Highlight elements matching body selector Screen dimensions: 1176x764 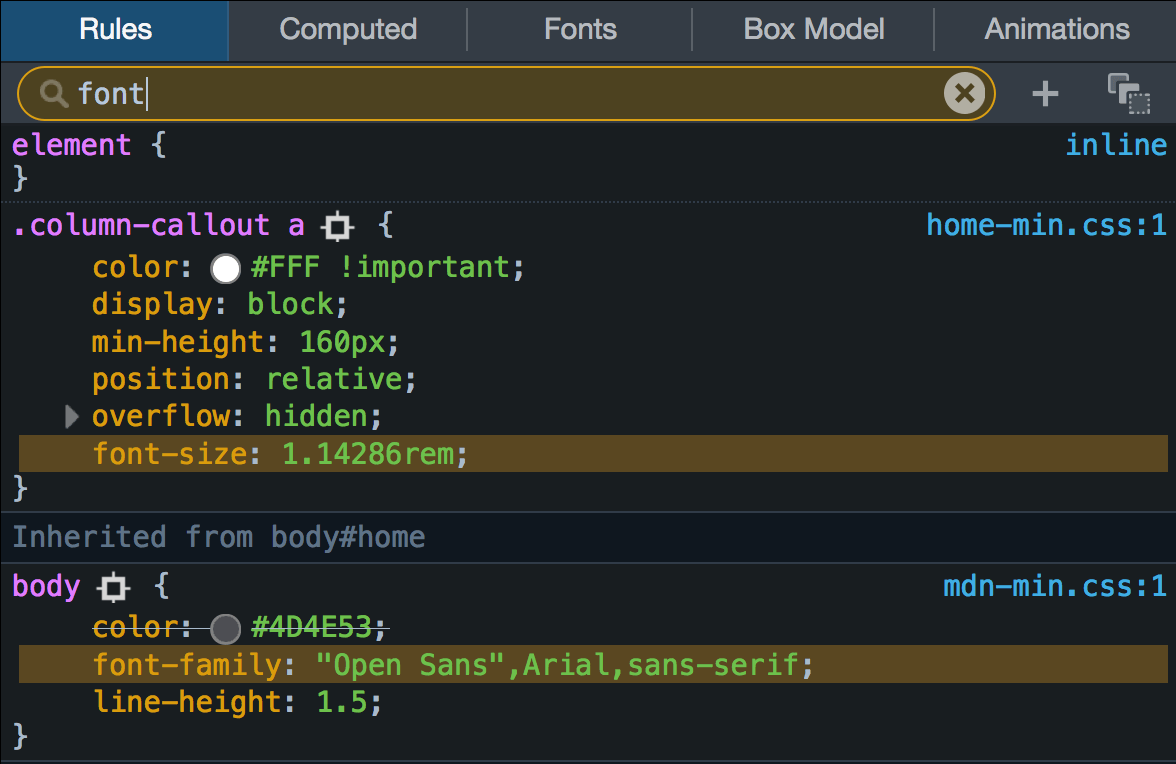click(x=113, y=587)
